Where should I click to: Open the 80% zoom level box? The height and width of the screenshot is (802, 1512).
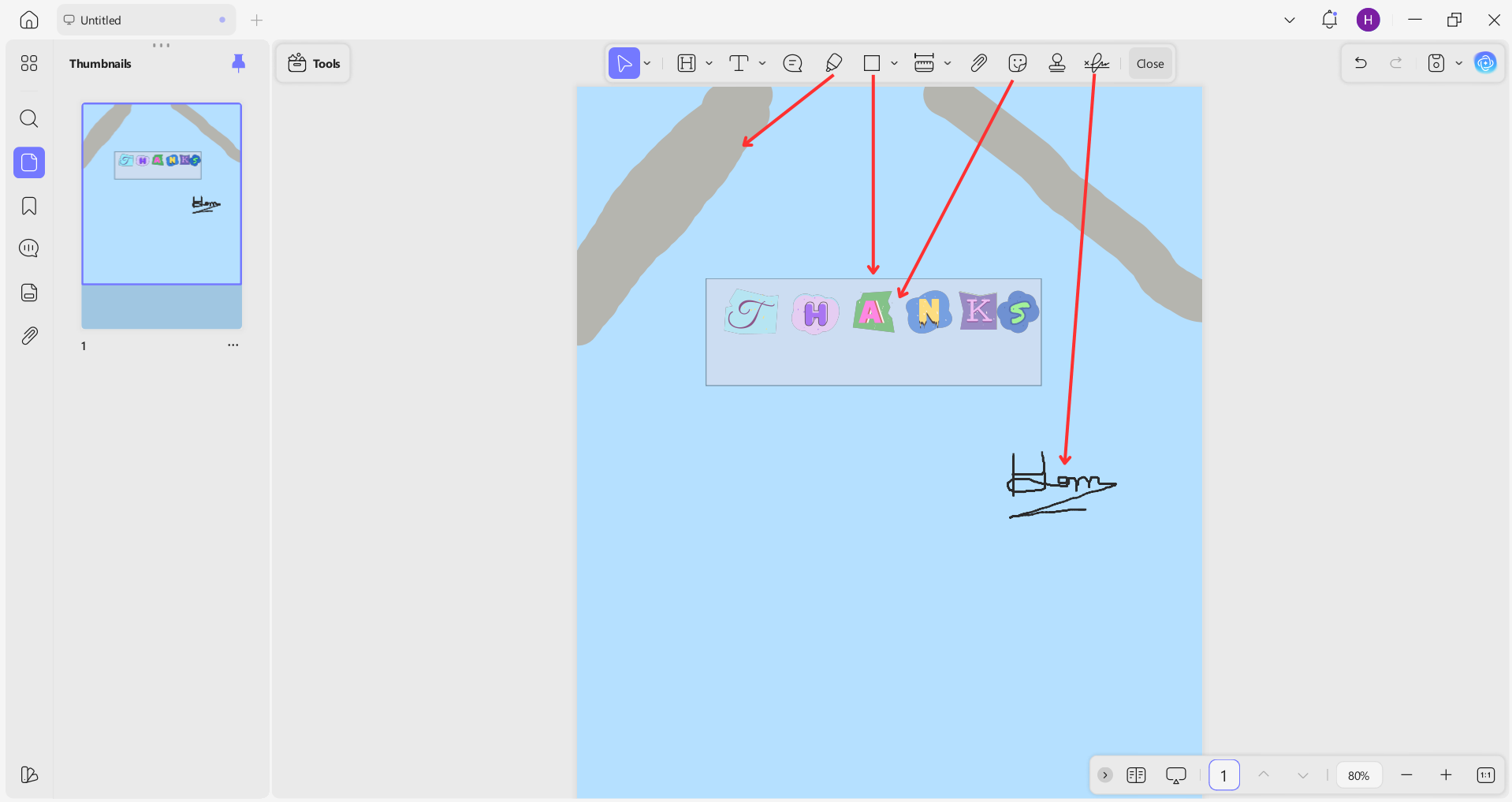point(1358,775)
